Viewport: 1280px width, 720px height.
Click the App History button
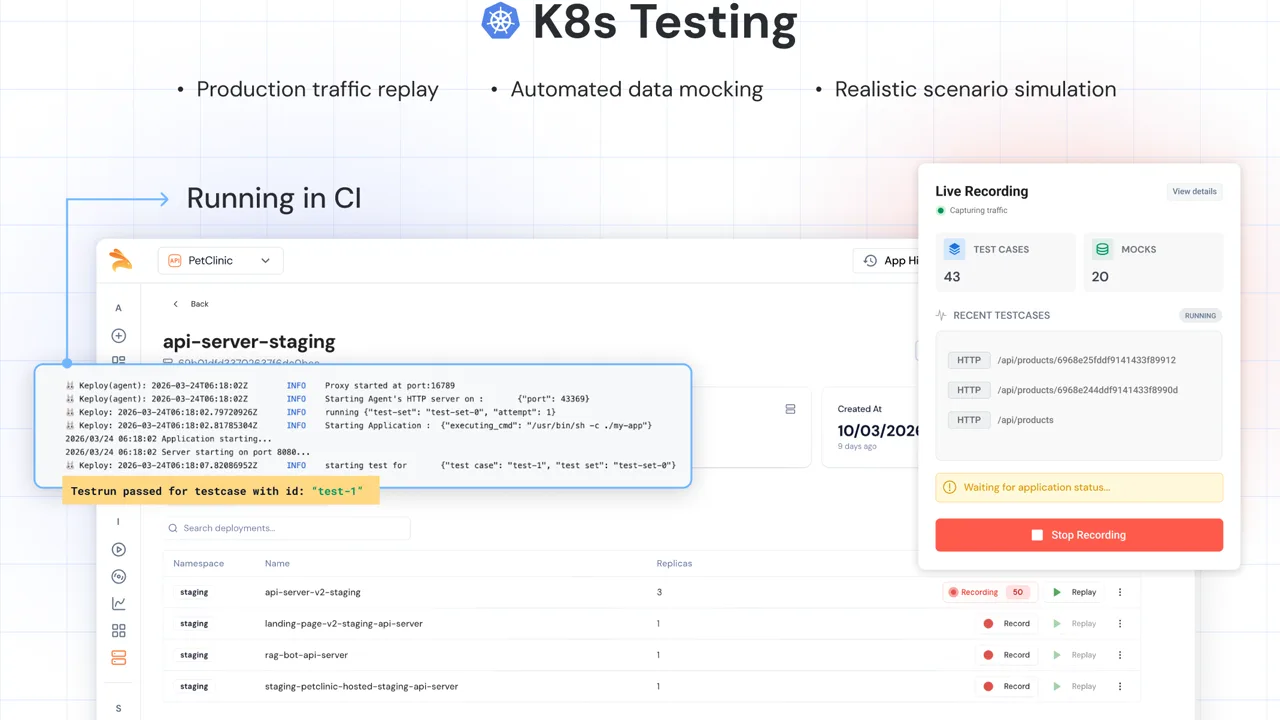pyautogui.click(x=886, y=261)
